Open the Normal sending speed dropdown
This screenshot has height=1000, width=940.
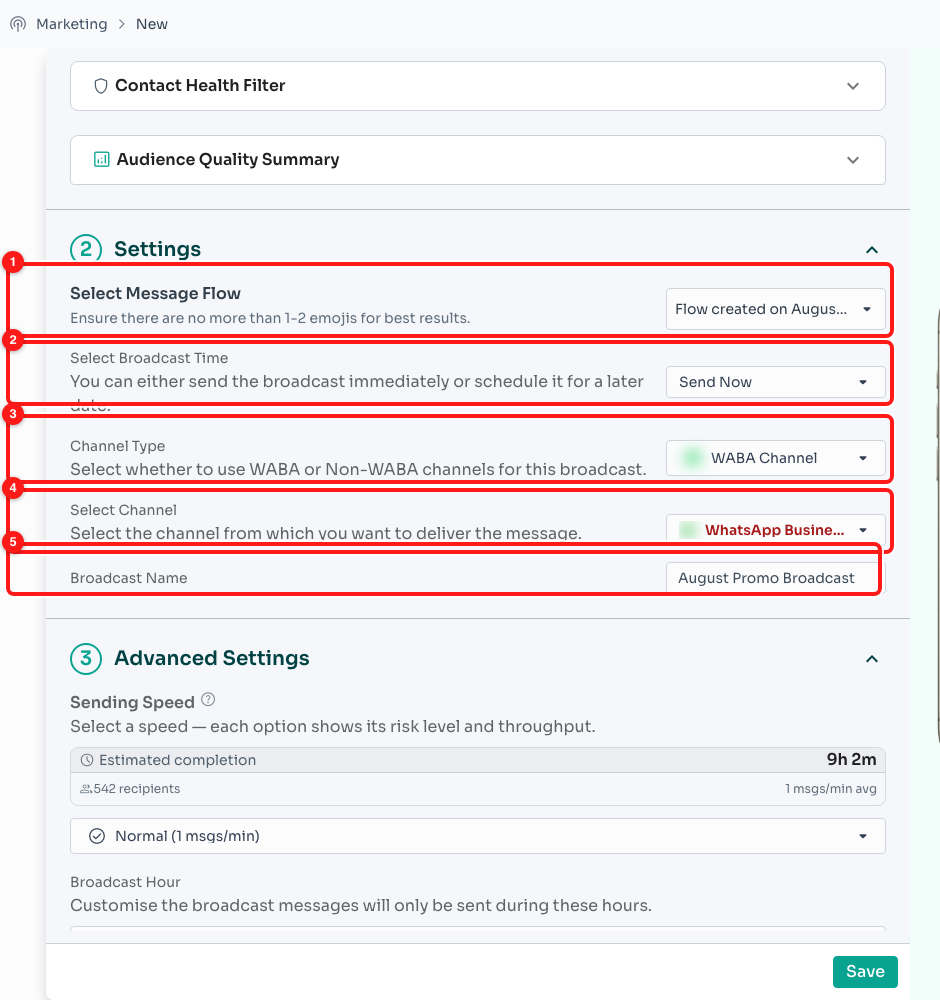[x=478, y=836]
